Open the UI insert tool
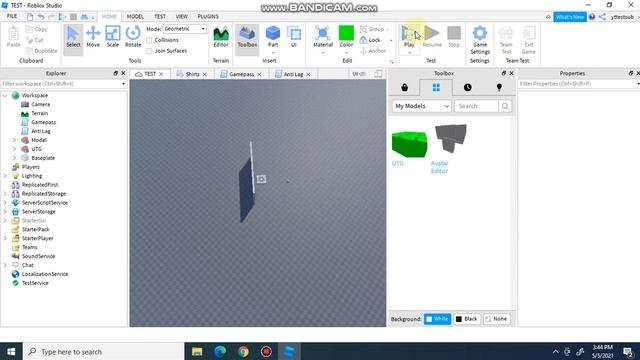Image resolution: width=640 pixels, height=360 pixels. tap(294, 37)
